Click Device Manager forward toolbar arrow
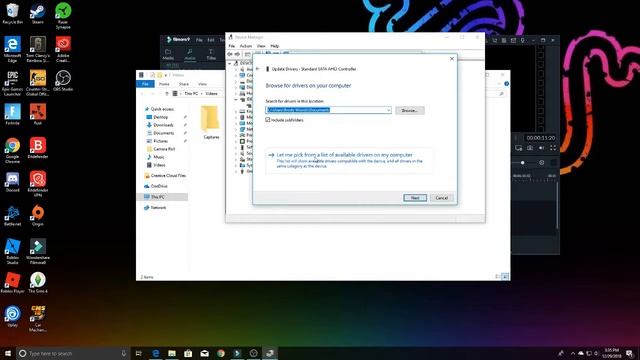Image resolution: width=640 pixels, height=360 pixels. [x=237, y=54]
